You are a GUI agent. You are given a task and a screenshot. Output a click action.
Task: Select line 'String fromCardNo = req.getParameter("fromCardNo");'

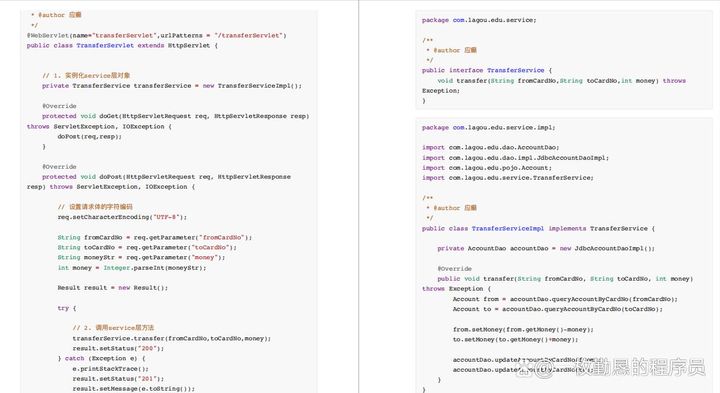tap(155, 237)
